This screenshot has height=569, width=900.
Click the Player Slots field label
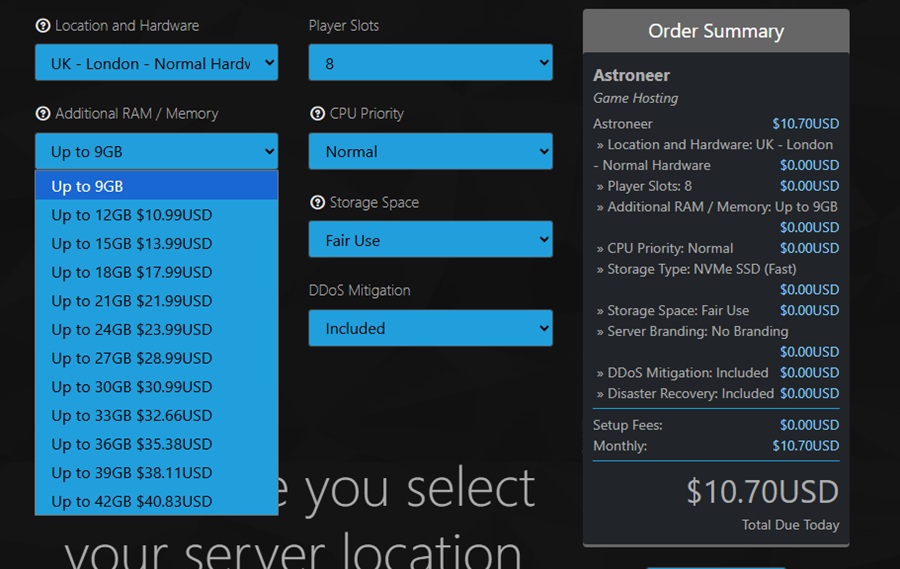tap(344, 25)
